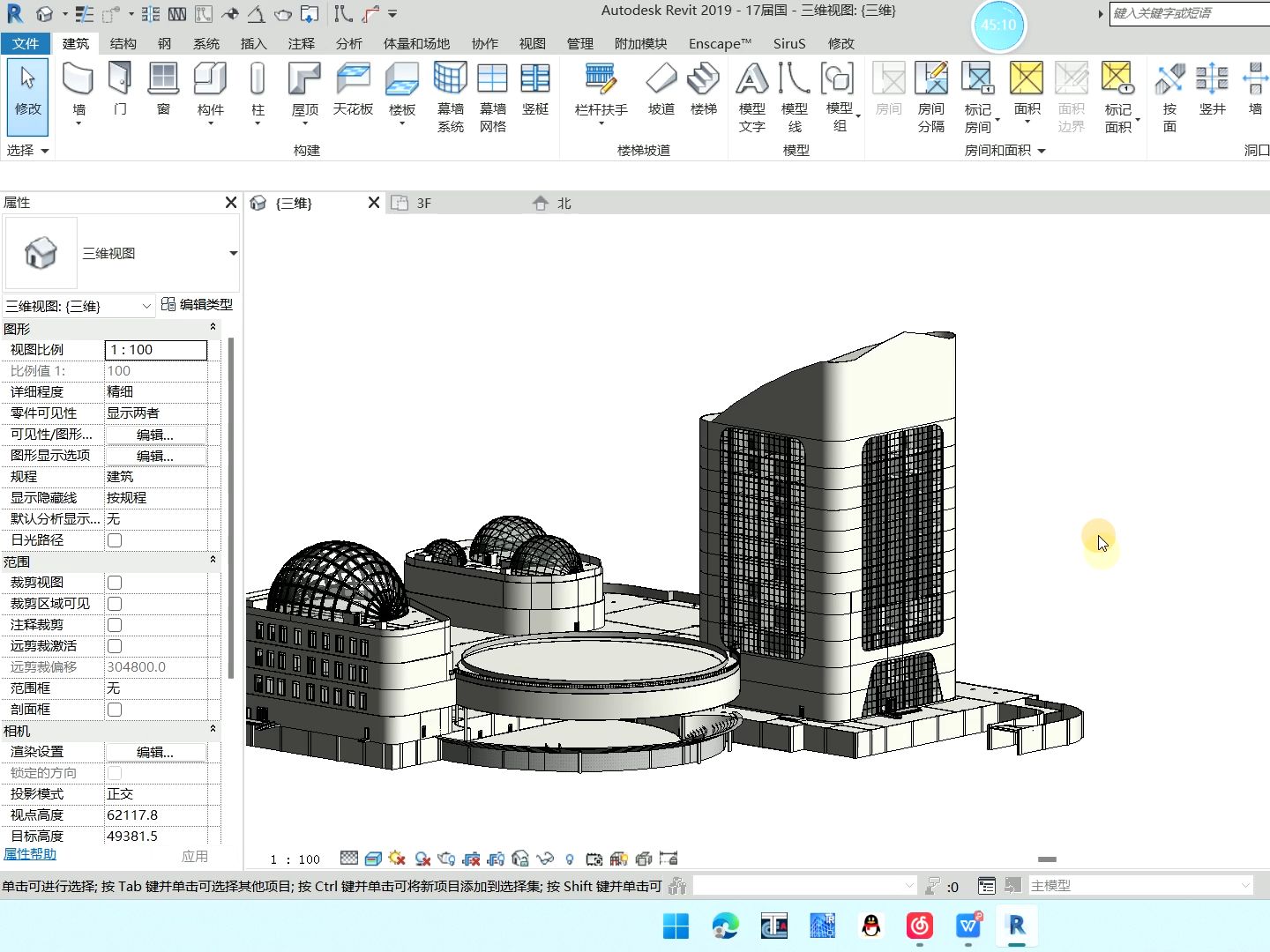Click the Modify (修改) arrow tool
This screenshot has width=1270, height=952.
[27, 96]
